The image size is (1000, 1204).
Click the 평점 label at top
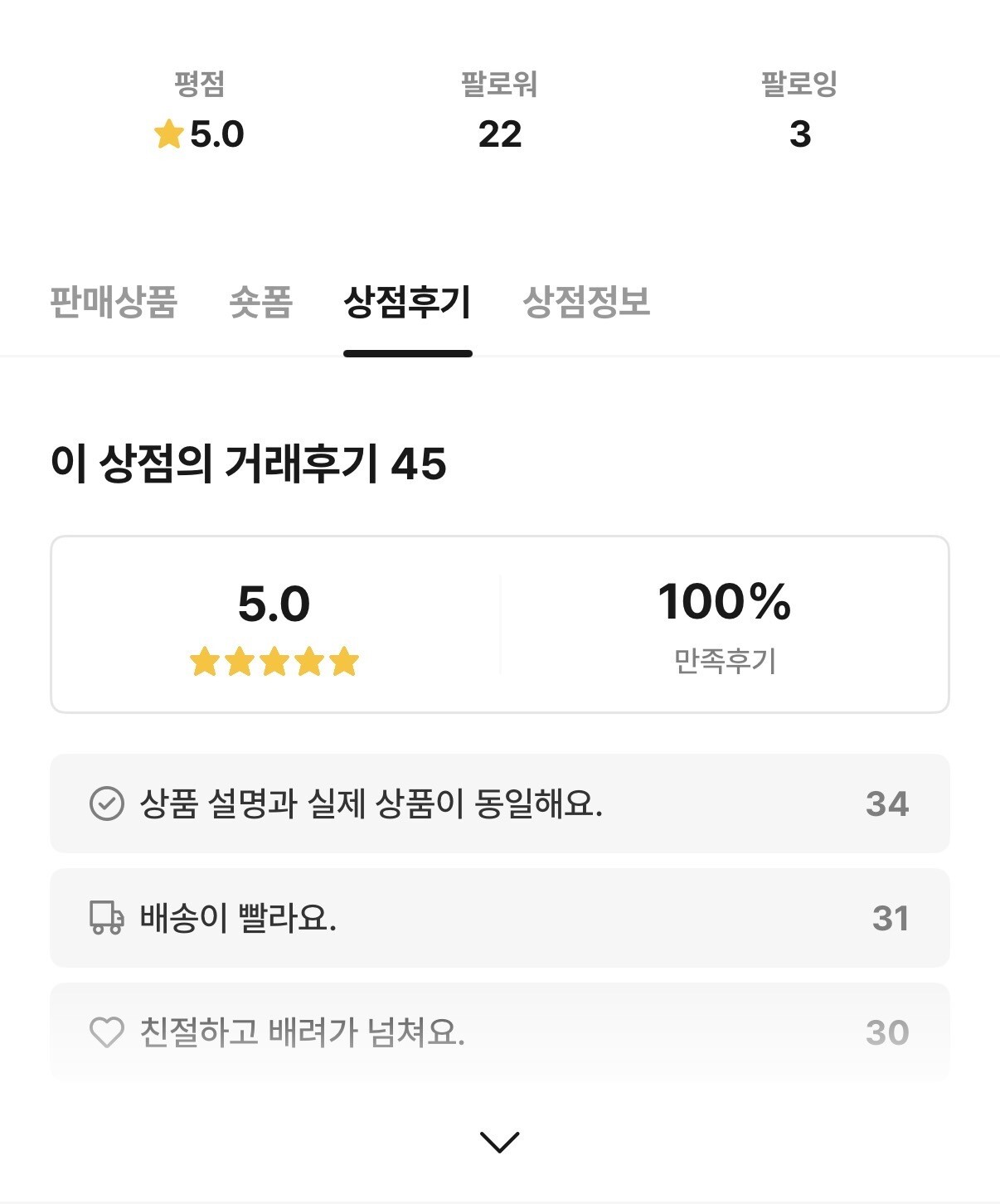tap(199, 84)
